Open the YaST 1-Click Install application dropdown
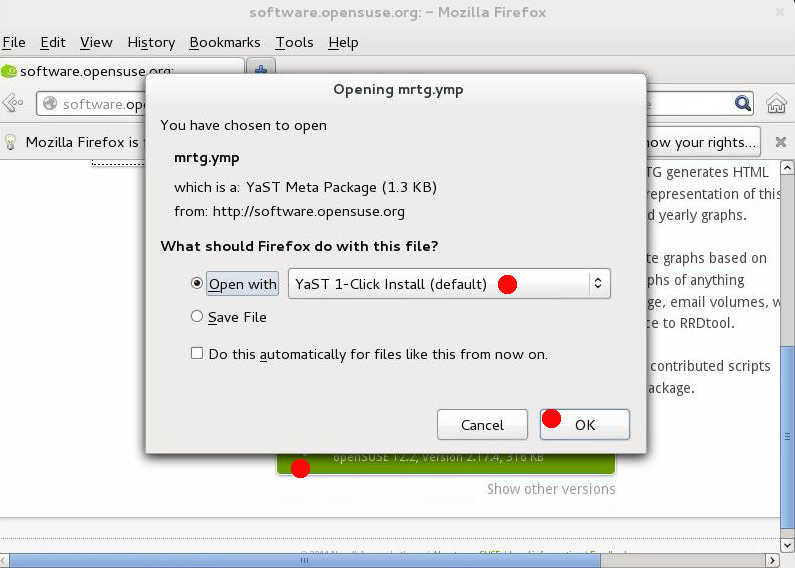Screen dimensions: 795x568 pyautogui.click(x=449, y=283)
